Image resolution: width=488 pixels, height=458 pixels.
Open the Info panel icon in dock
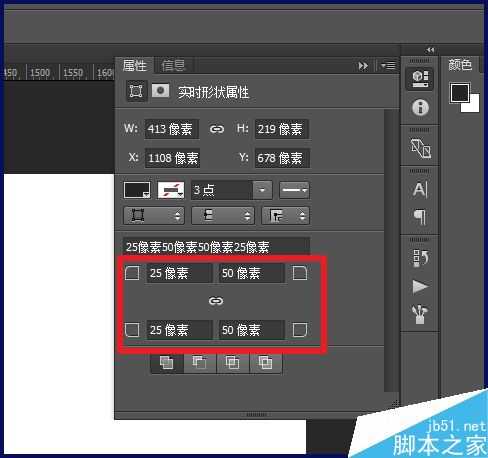point(420,107)
